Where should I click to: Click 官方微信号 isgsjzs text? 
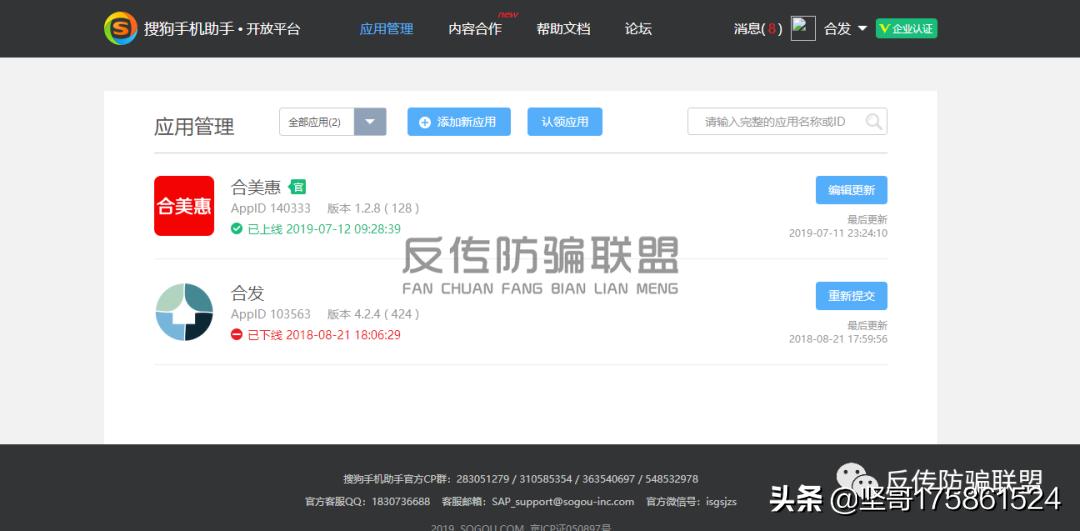tap(692, 501)
